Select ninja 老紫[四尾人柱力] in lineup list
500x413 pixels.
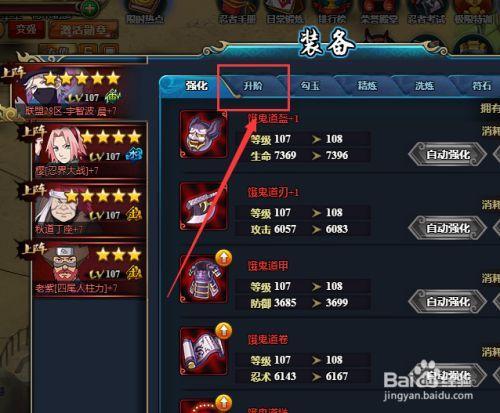[89, 268]
